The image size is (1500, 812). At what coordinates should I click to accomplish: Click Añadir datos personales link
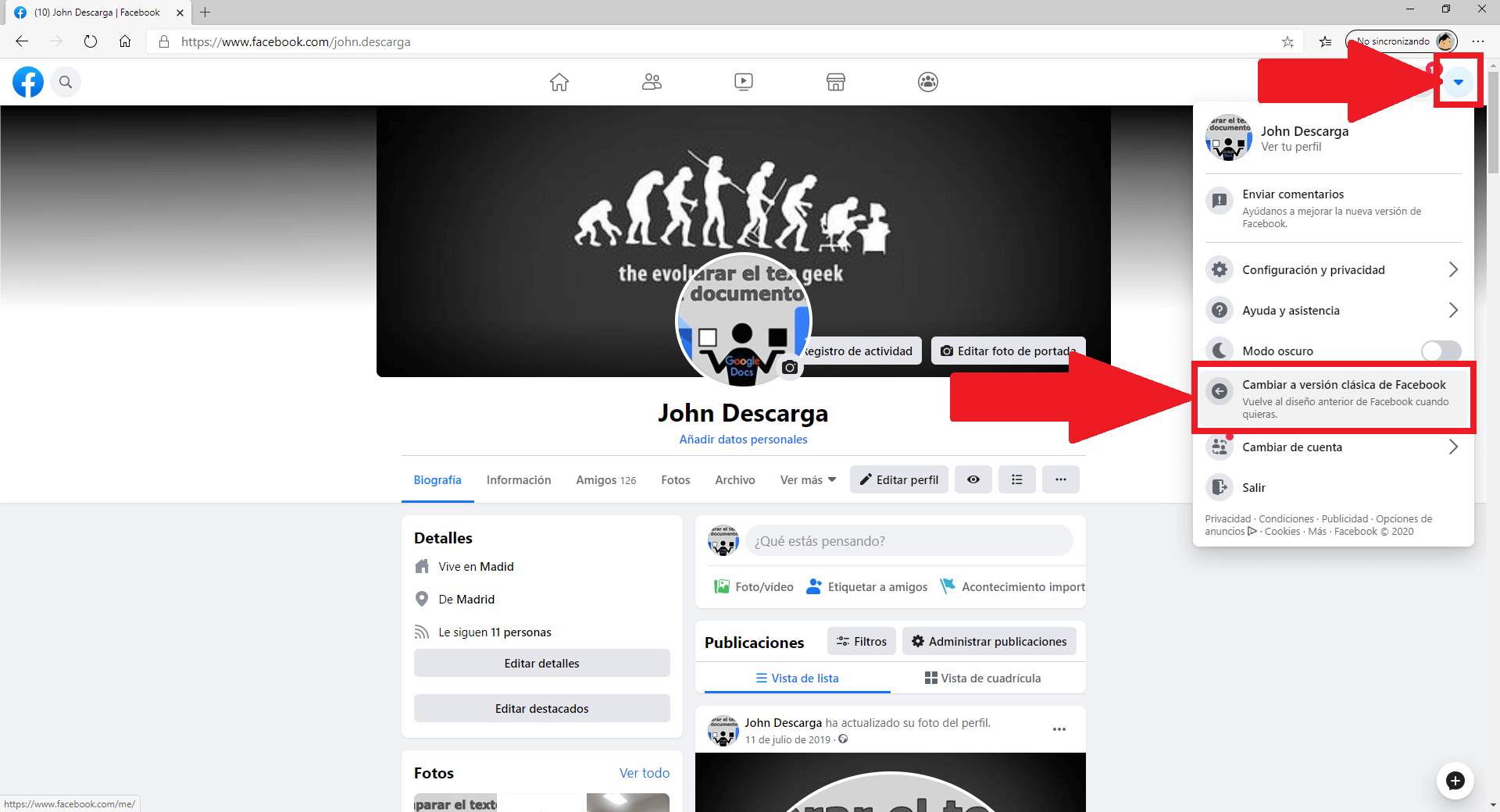click(743, 440)
